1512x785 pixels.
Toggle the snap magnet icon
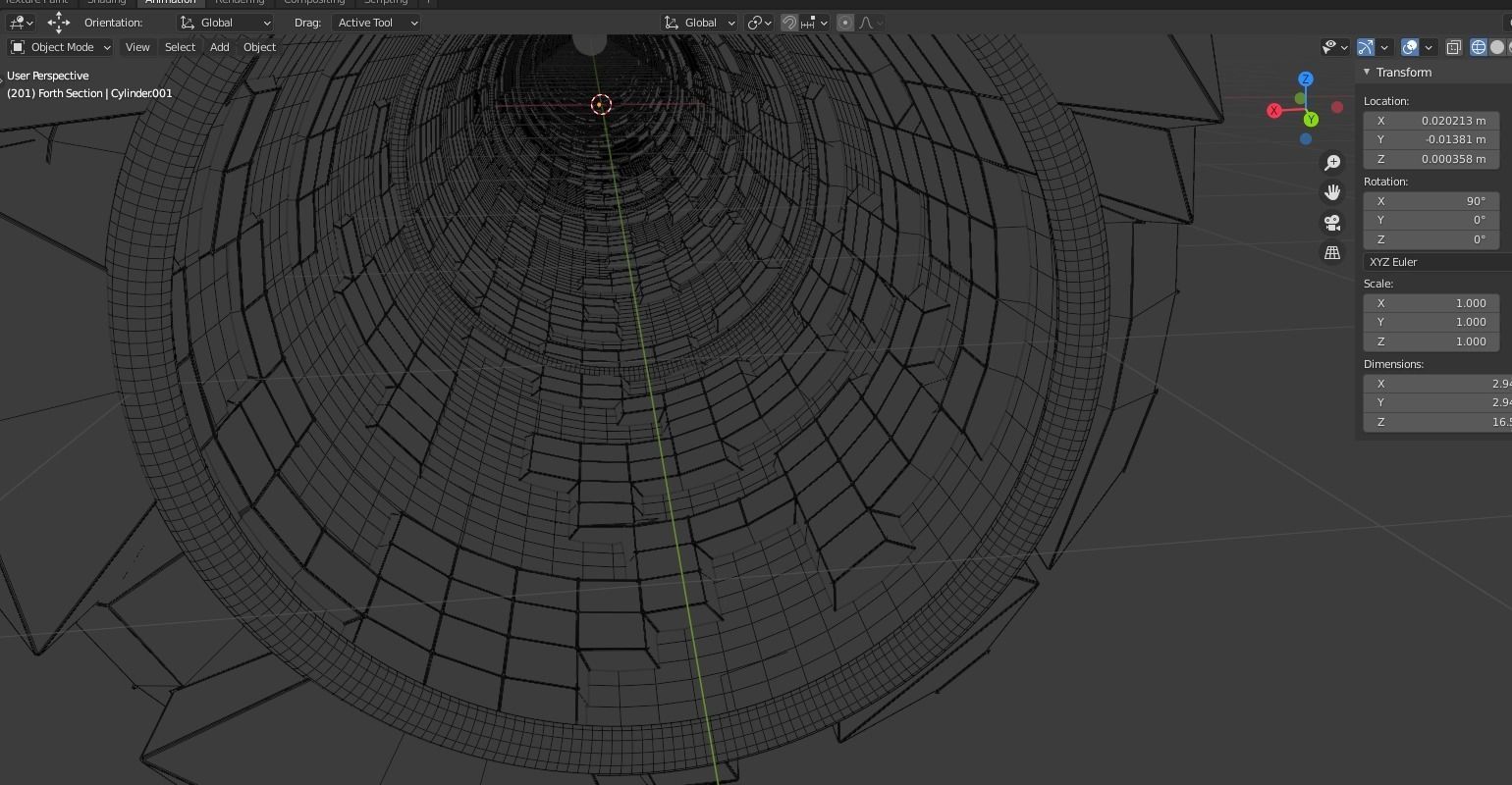click(x=789, y=22)
